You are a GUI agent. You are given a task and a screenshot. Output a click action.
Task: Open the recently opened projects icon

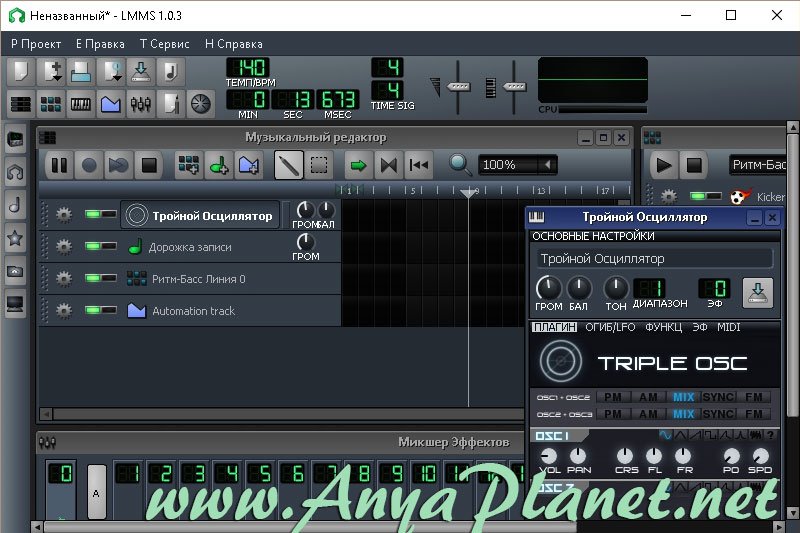111,72
